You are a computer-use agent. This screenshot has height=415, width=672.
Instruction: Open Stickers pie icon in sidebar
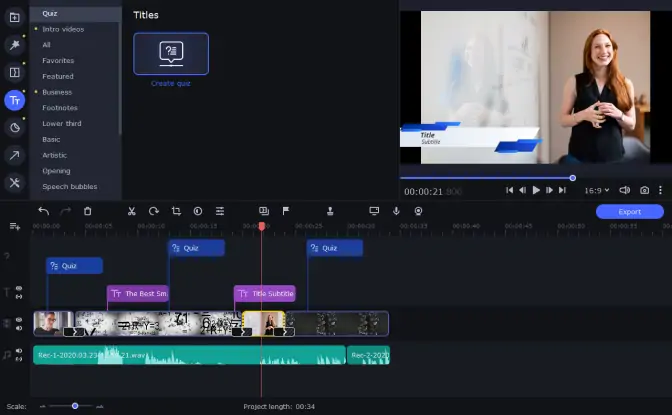[x=15, y=128]
